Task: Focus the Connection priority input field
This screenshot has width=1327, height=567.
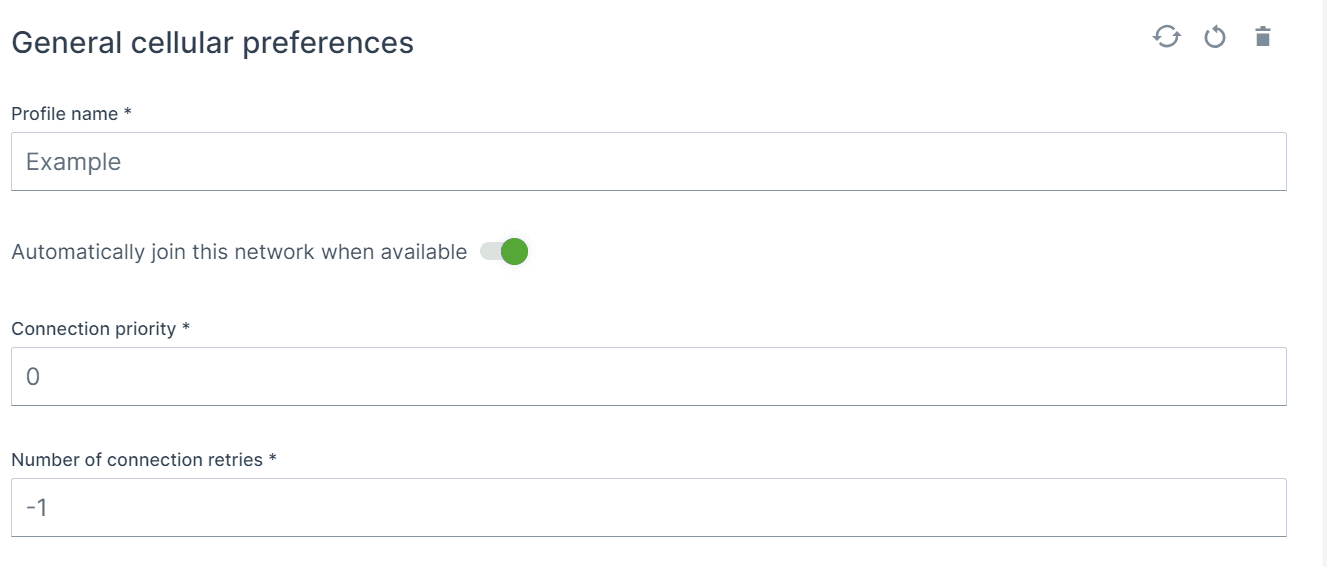Action: pyautogui.click(x=648, y=376)
